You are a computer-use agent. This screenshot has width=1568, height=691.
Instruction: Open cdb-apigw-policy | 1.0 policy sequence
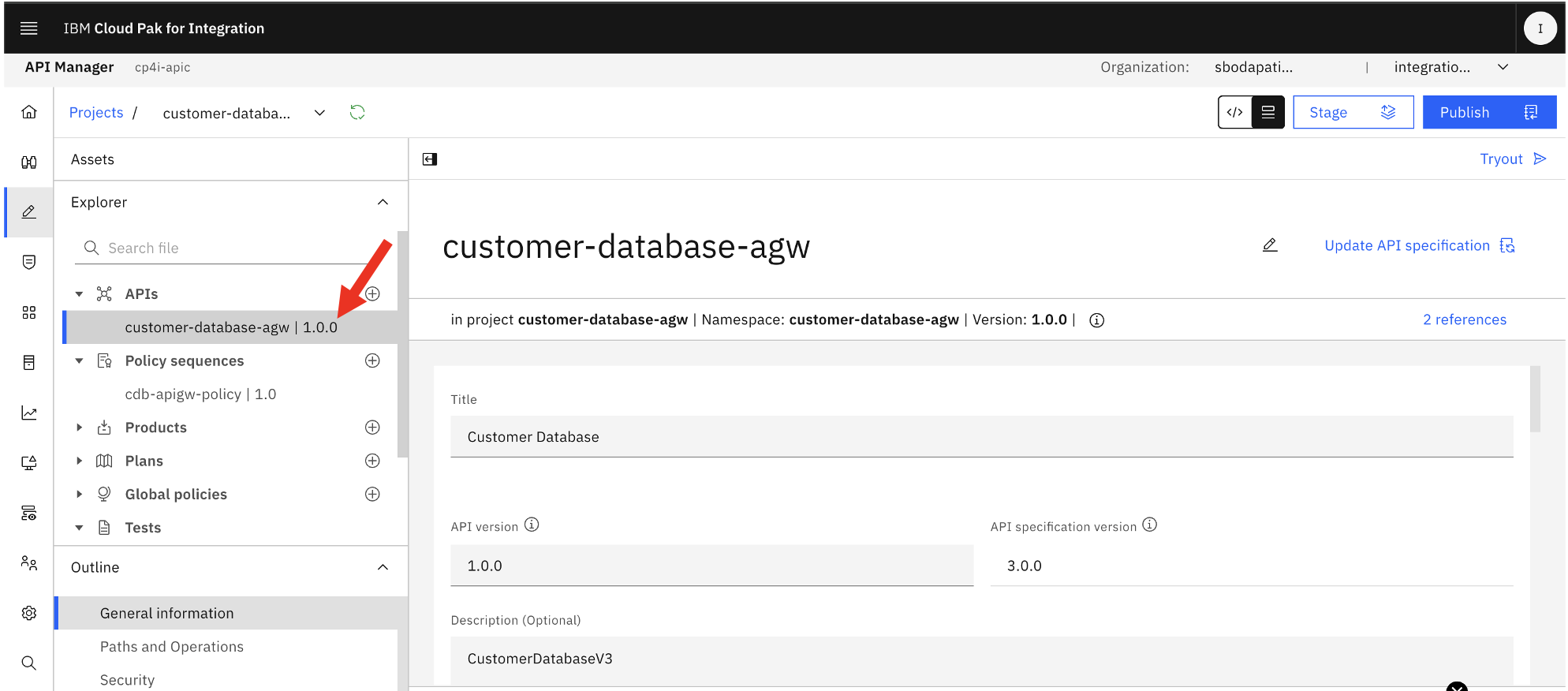point(200,394)
